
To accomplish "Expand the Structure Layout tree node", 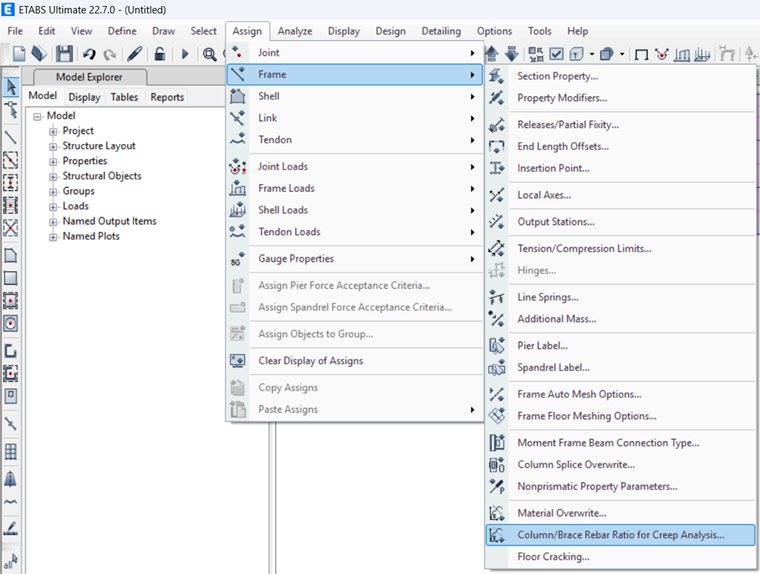I will [53, 146].
